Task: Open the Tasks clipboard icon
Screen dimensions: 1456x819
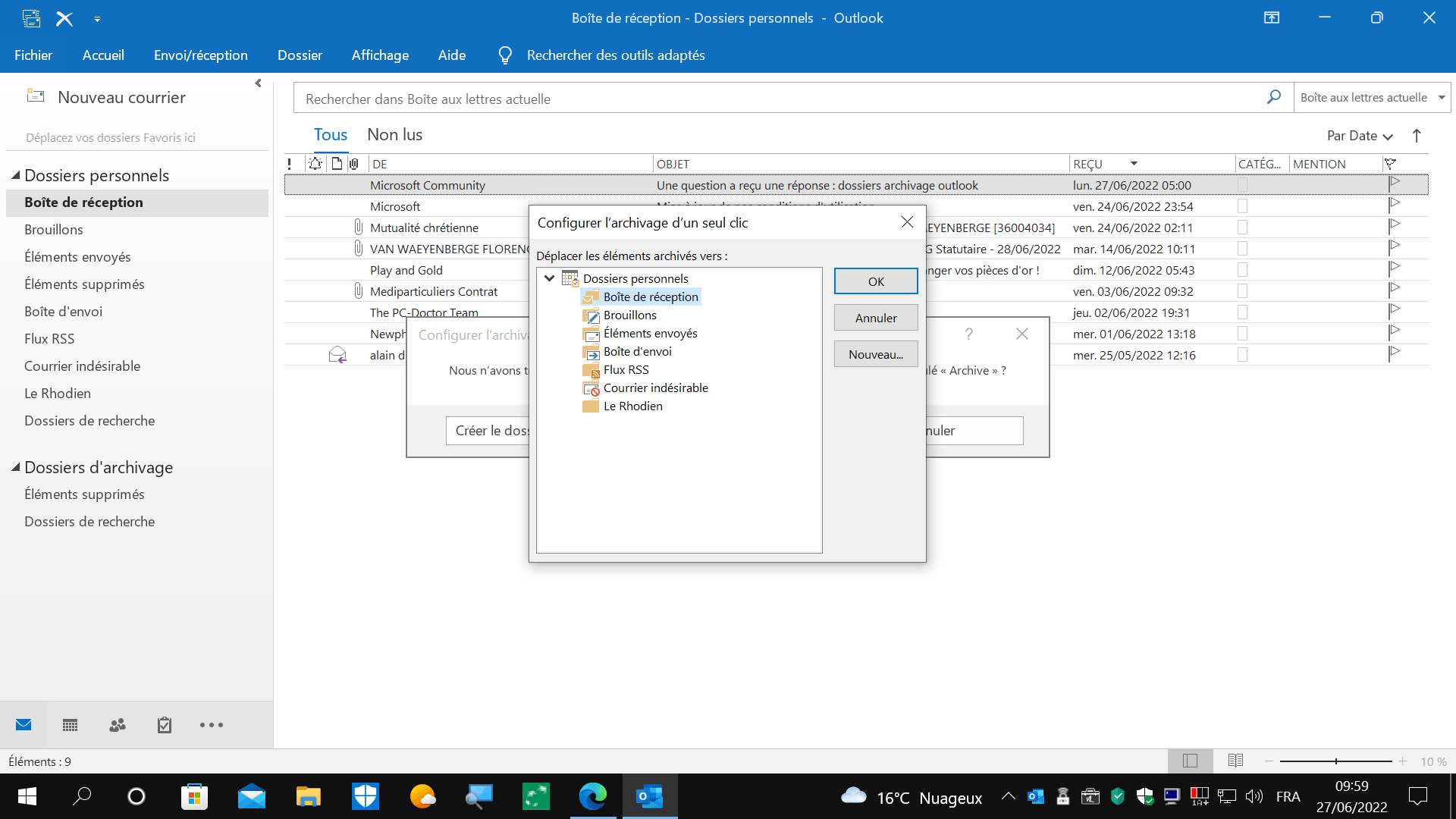Action: pos(165,725)
